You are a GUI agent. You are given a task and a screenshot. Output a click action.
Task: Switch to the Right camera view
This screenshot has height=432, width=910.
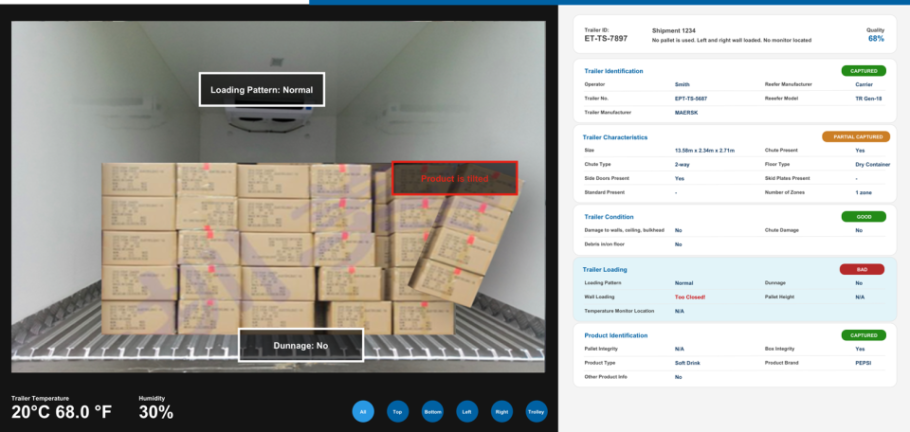click(x=502, y=411)
